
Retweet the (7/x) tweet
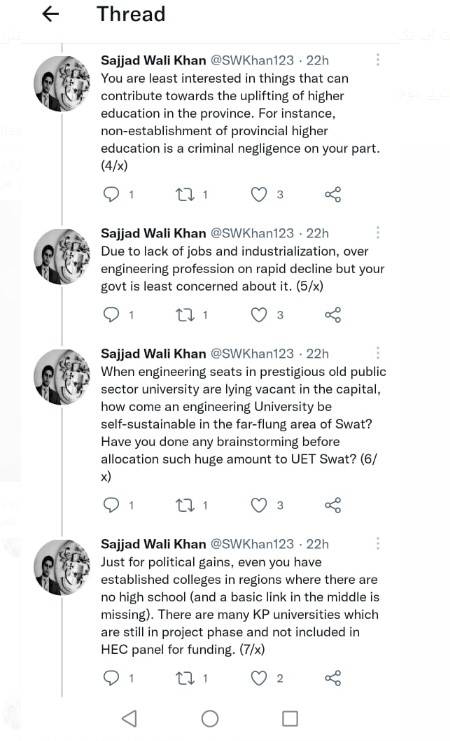tap(185, 678)
